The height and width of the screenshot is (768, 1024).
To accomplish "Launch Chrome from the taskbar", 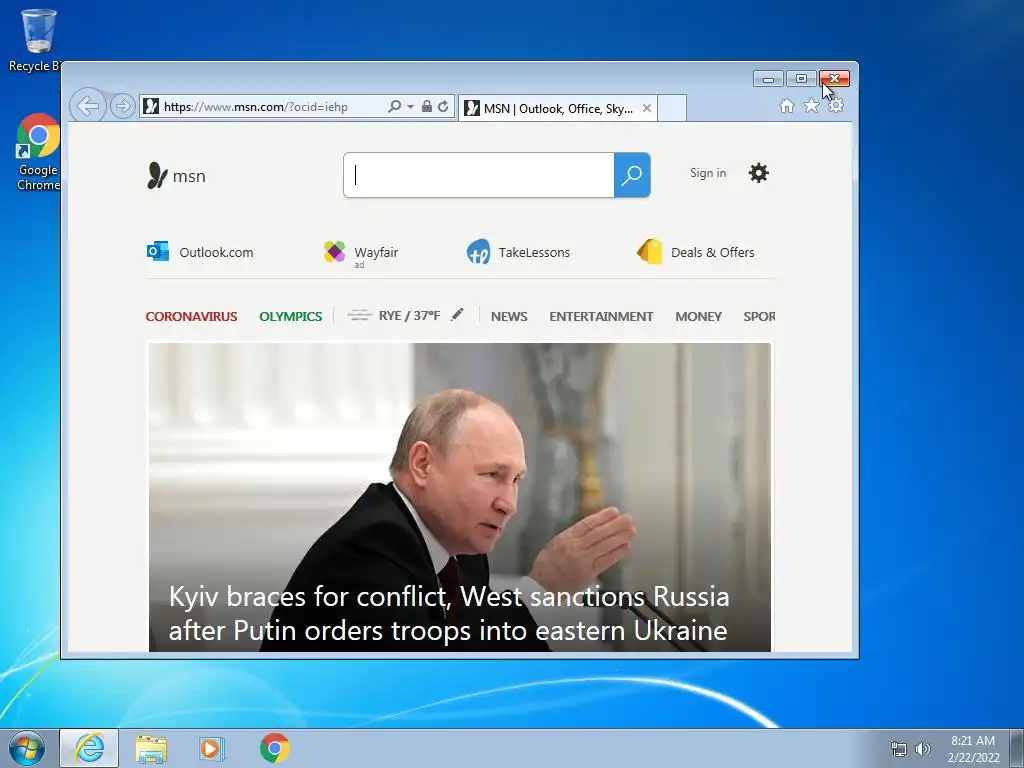I will point(275,748).
